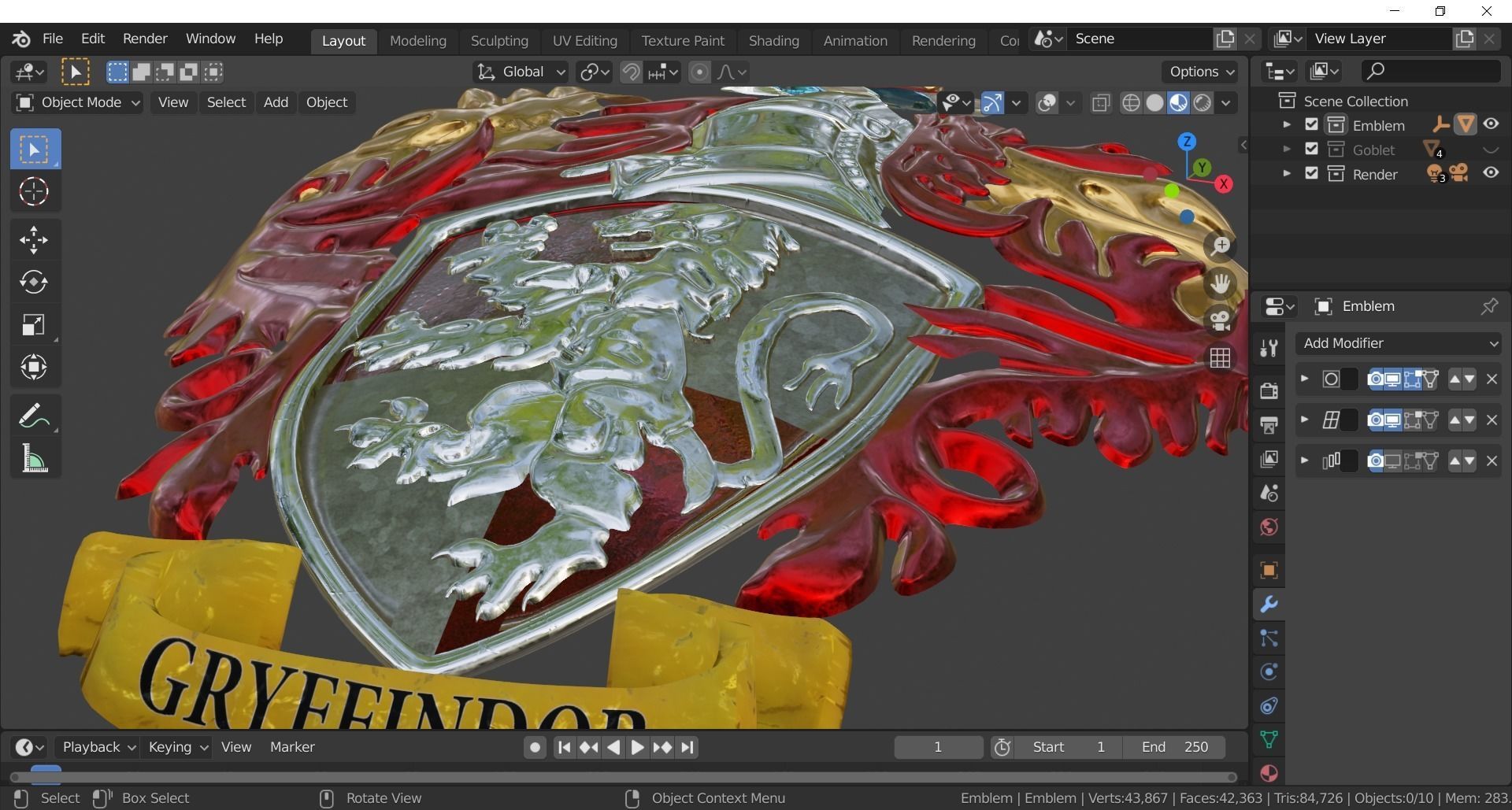Viewport: 1512px width, 810px height.
Task: Expand the first modifier panel
Action: pos(1304,379)
